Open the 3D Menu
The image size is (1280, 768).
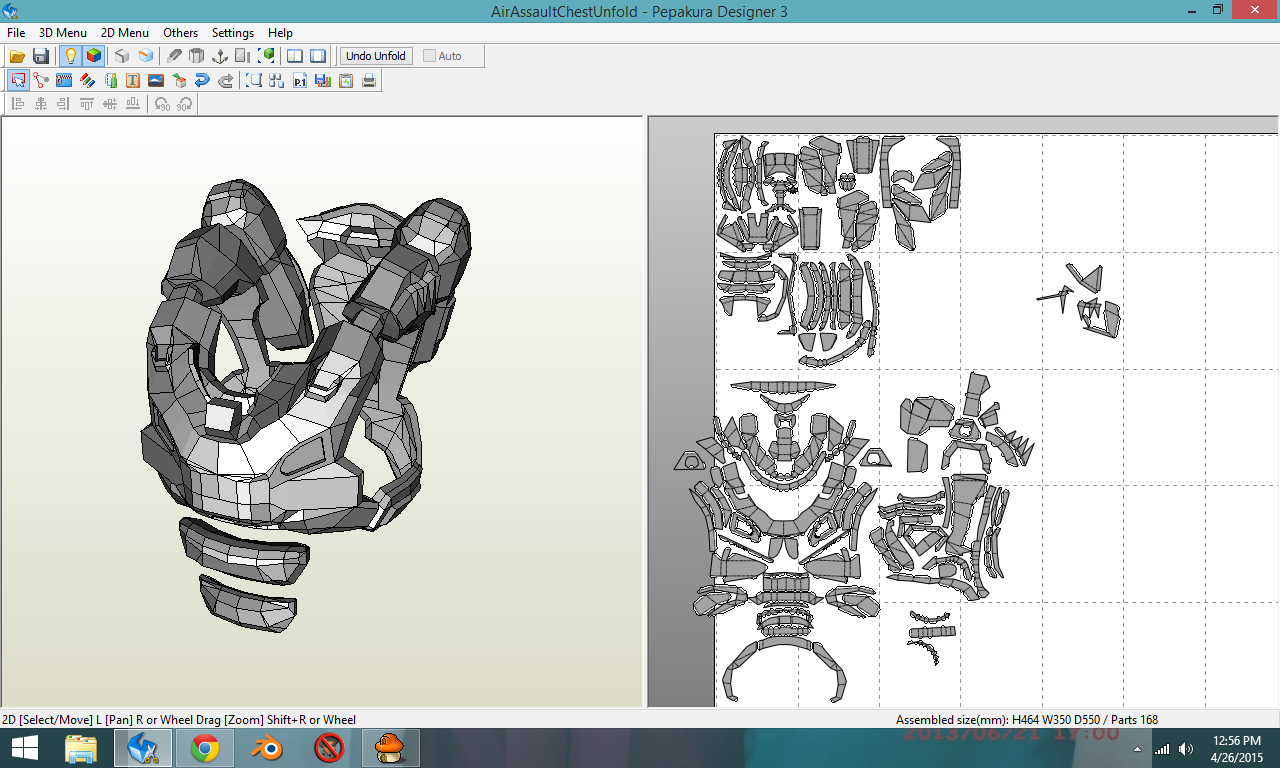pos(63,33)
